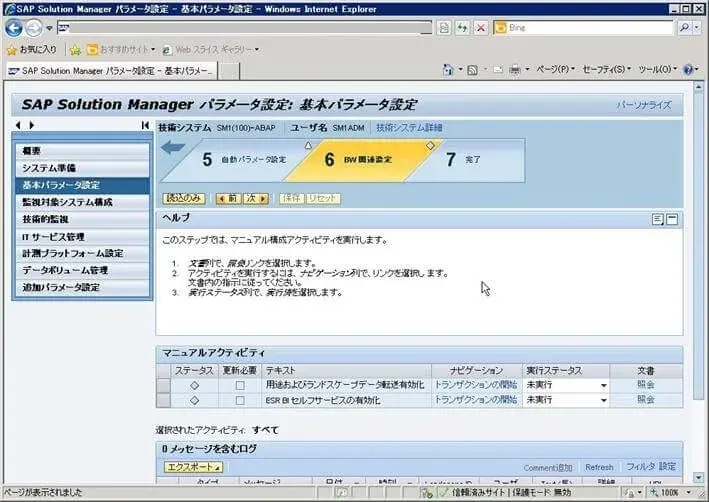This screenshot has width=709, height=502.
Task: Click the 読込のみ button
Action: click(184, 199)
